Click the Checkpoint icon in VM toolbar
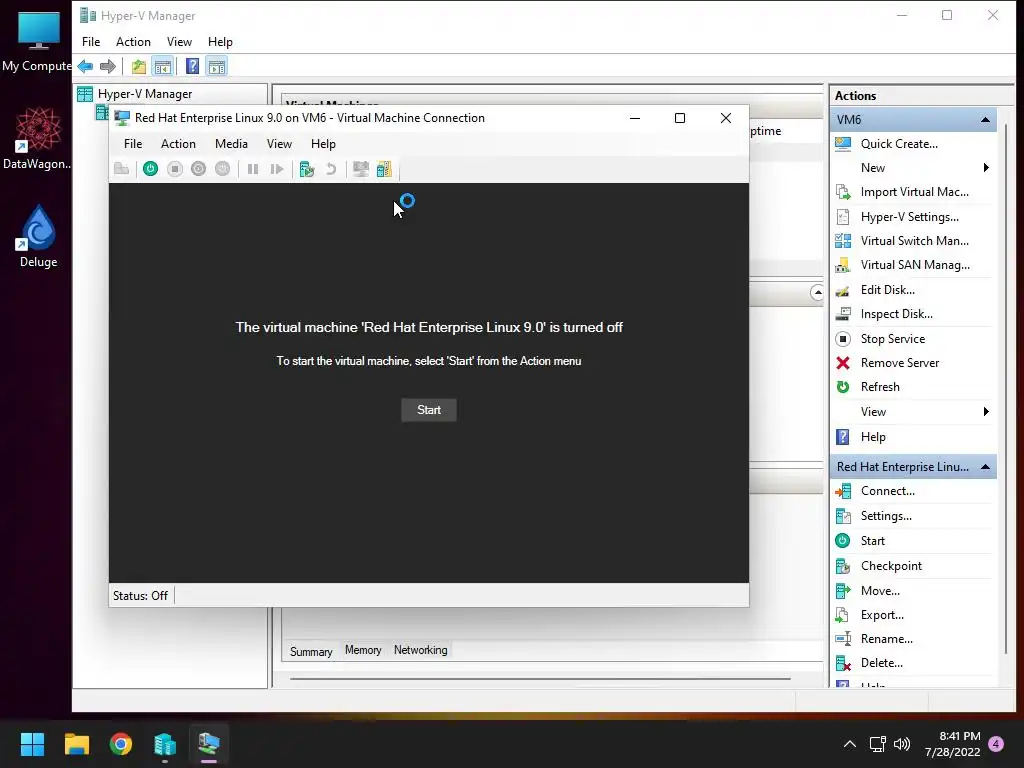The image size is (1024, 768). [307, 169]
